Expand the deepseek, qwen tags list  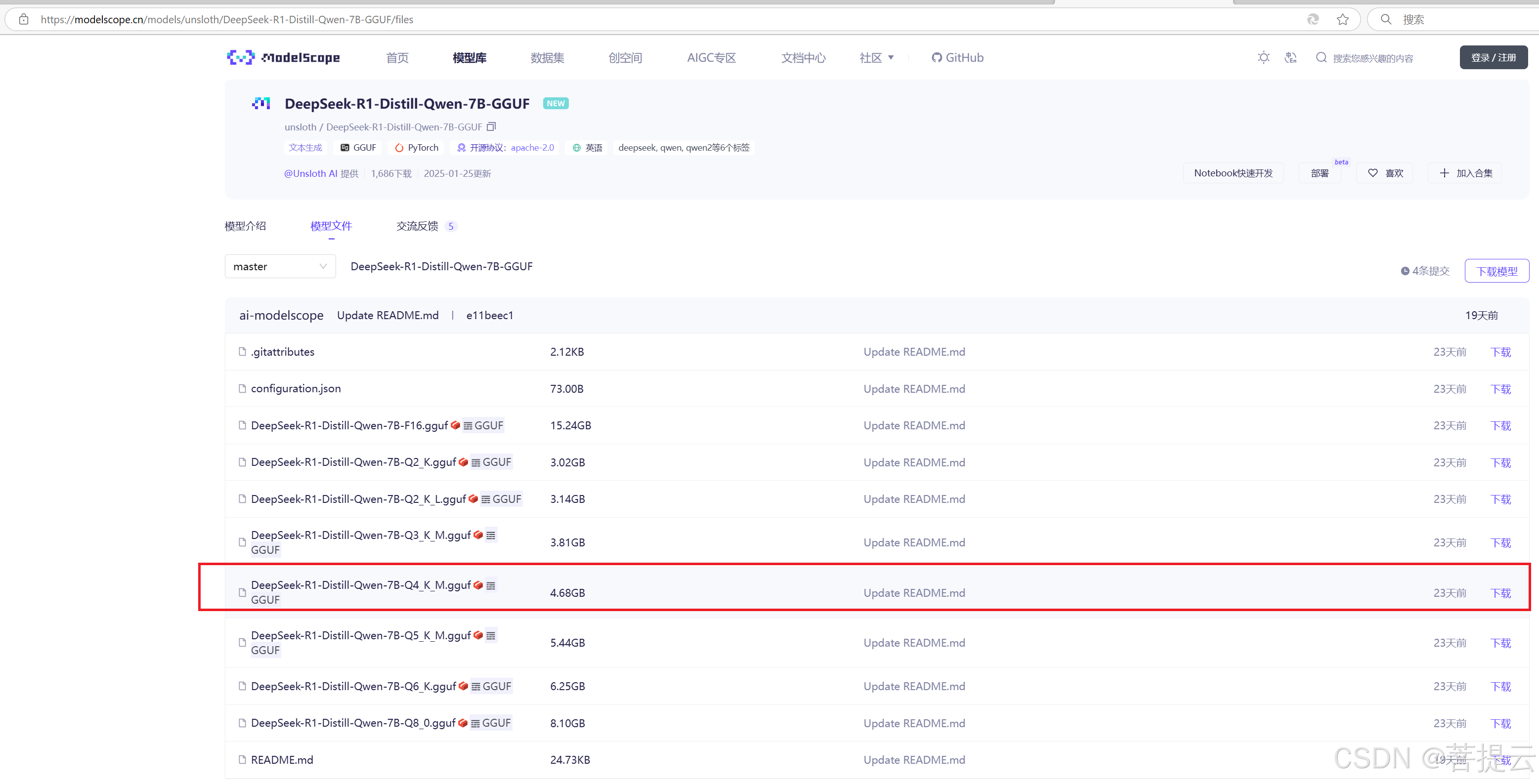pos(684,148)
